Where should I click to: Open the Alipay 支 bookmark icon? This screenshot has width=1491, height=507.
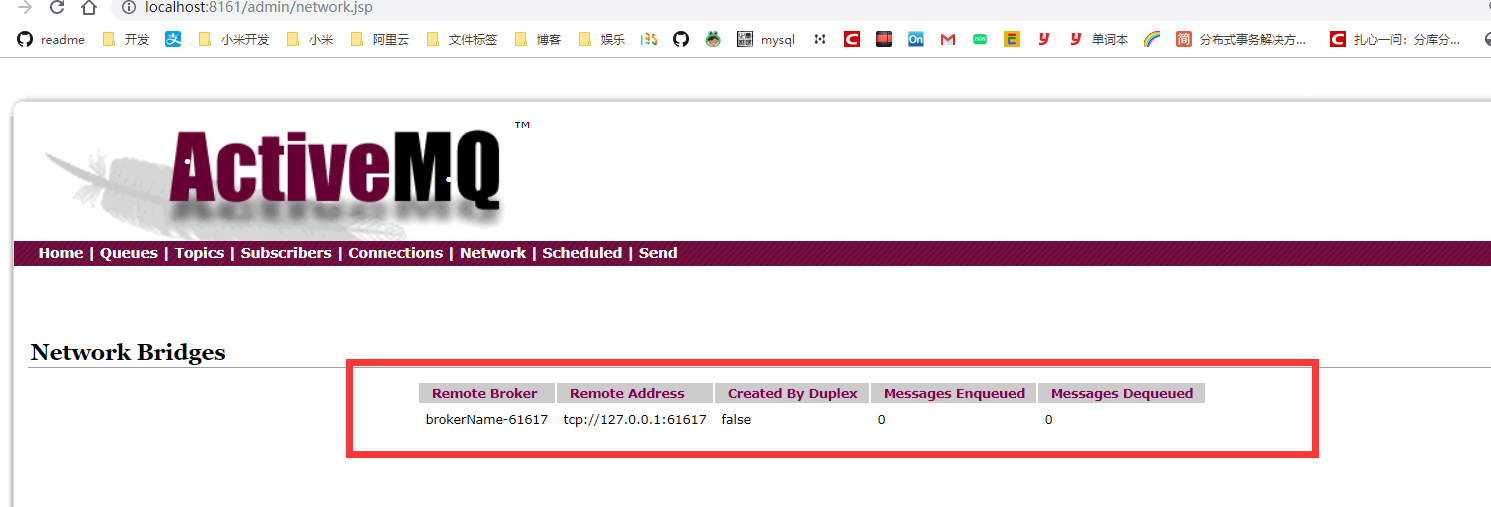[173, 40]
